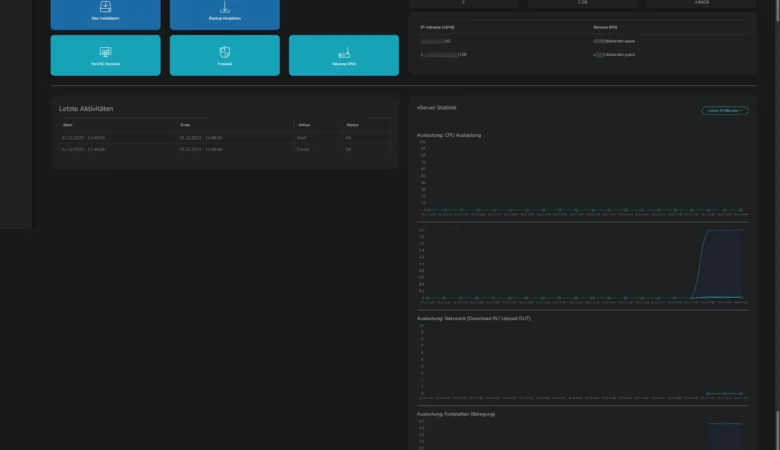780x450 pixels.
Task: Click the vServer Statistik heading
Action: click(x=436, y=107)
